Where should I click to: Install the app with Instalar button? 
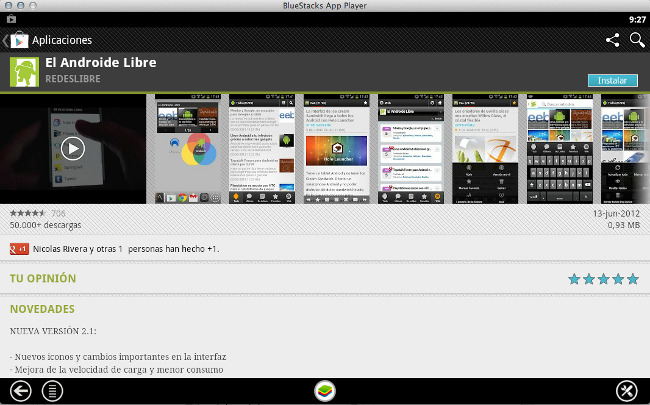point(611,80)
